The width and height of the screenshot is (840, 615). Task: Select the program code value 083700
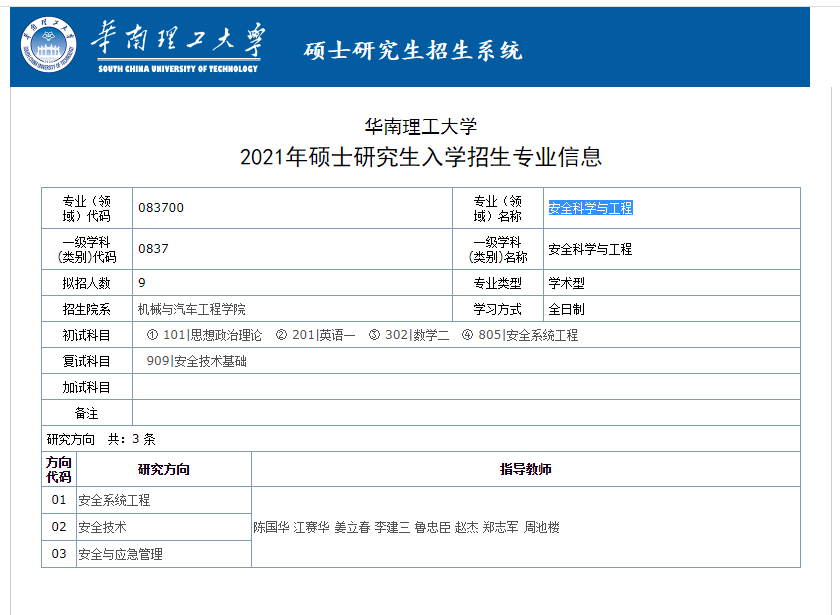pyautogui.click(x=161, y=208)
